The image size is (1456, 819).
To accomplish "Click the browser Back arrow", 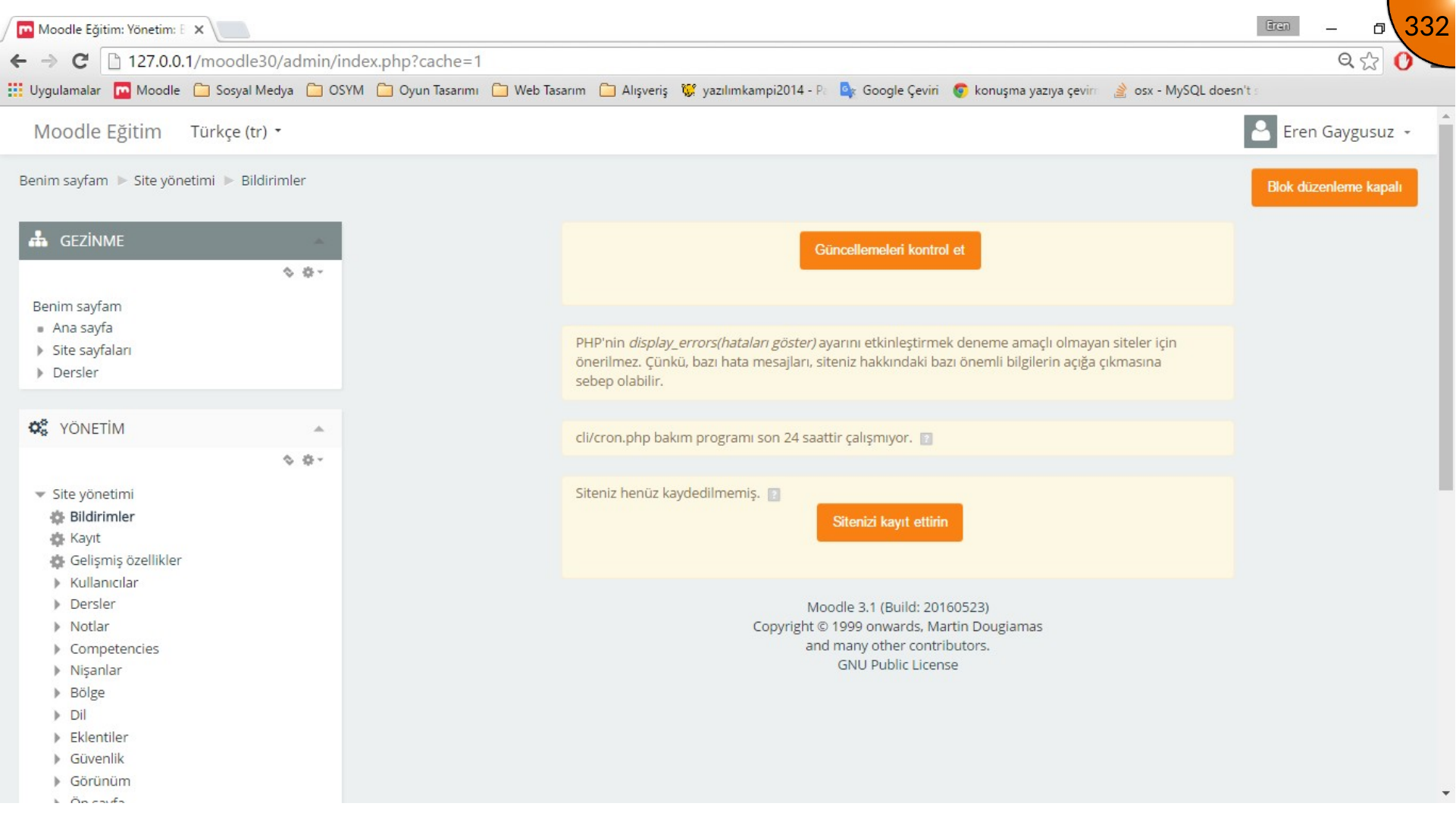I will tap(18, 61).
